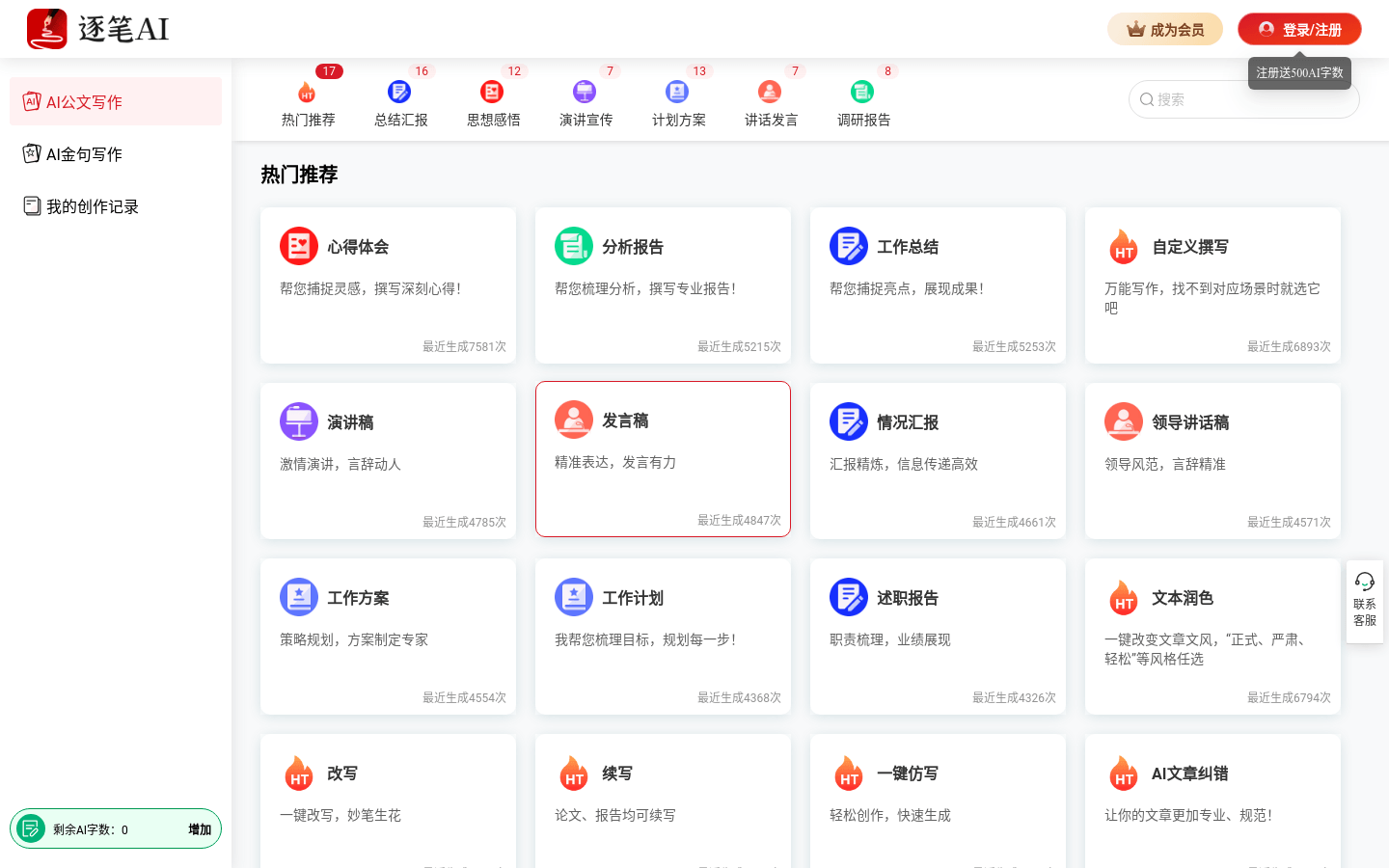Click the 心得体会 card heart icon
Viewport: 1389px width, 868px height.
coord(299,246)
